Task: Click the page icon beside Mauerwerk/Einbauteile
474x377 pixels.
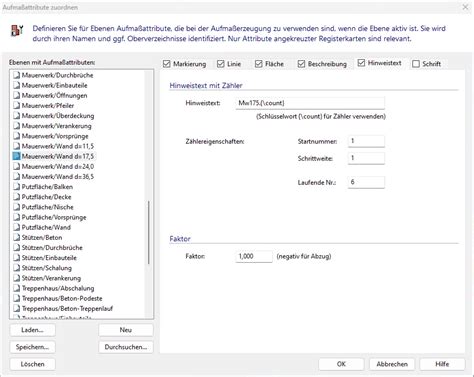Action: pos(16,85)
